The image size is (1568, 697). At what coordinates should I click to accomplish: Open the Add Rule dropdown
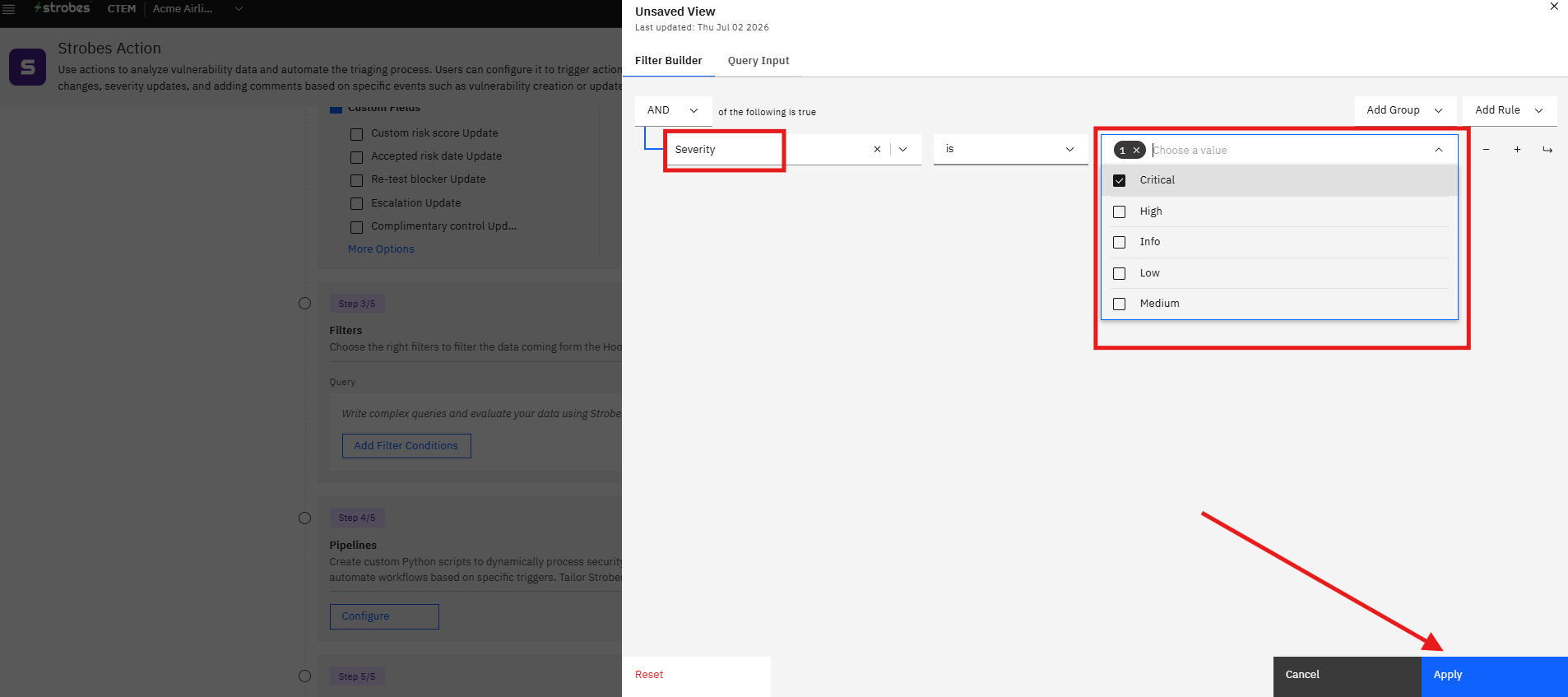(1510, 110)
